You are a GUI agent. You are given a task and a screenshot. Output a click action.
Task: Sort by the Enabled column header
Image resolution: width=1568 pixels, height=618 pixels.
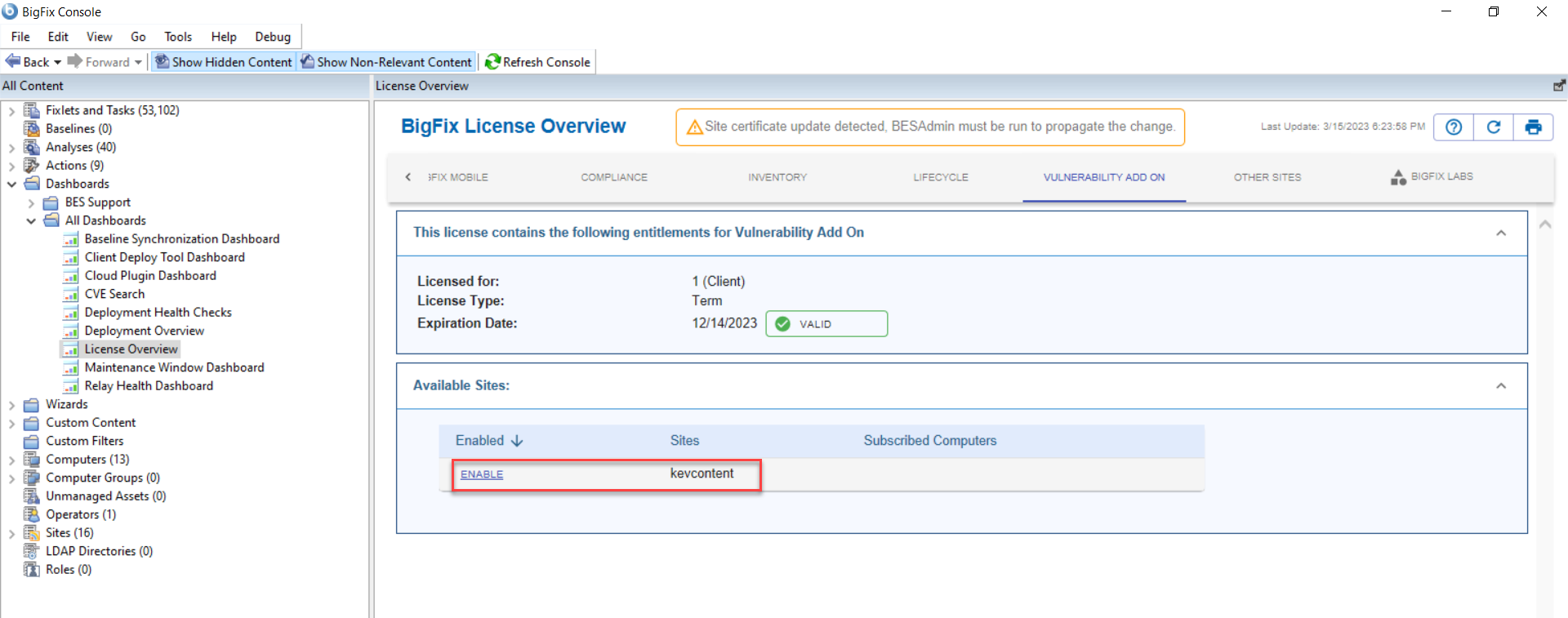[x=488, y=441]
